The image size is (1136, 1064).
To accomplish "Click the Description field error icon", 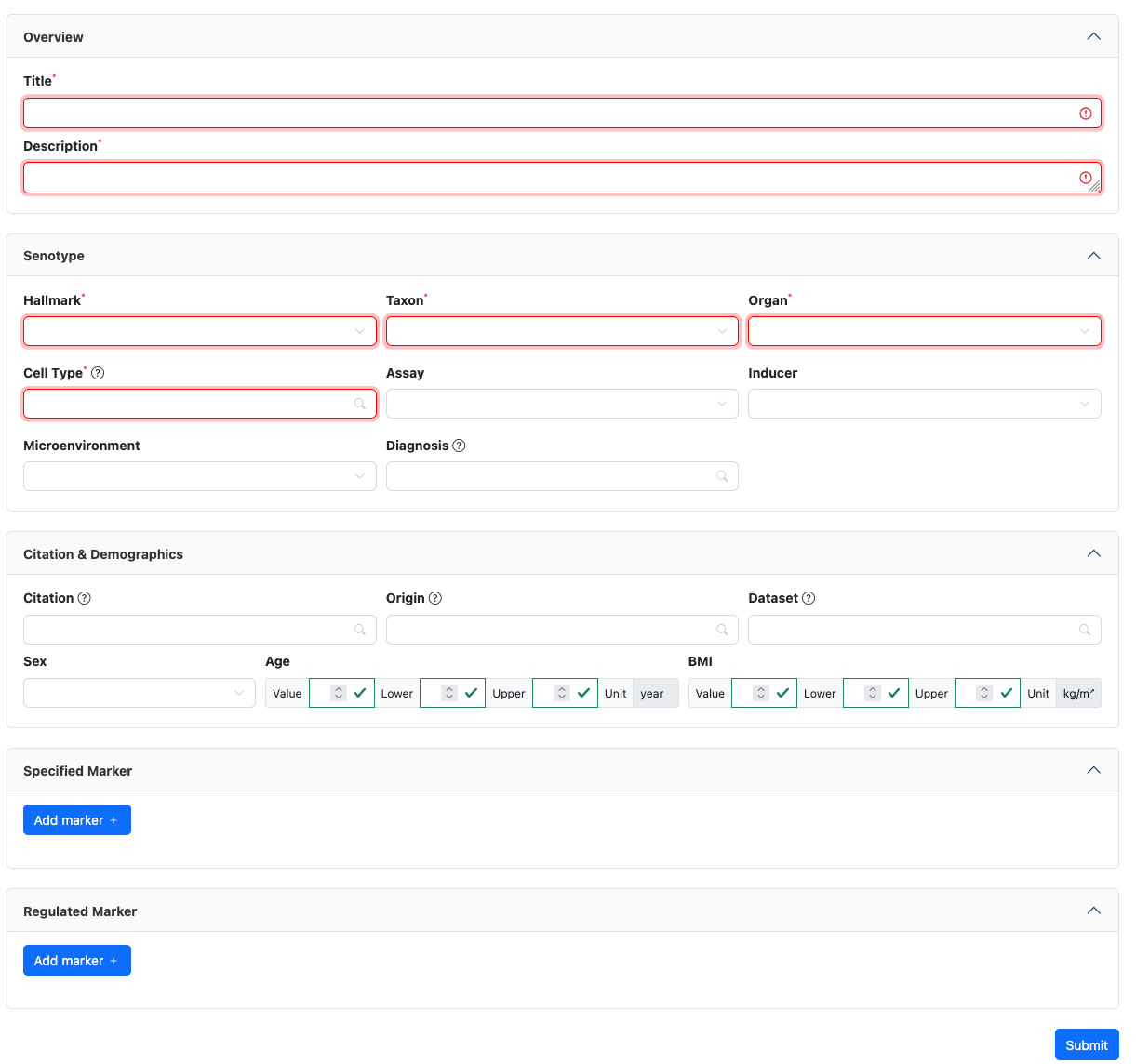I will point(1086,178).
